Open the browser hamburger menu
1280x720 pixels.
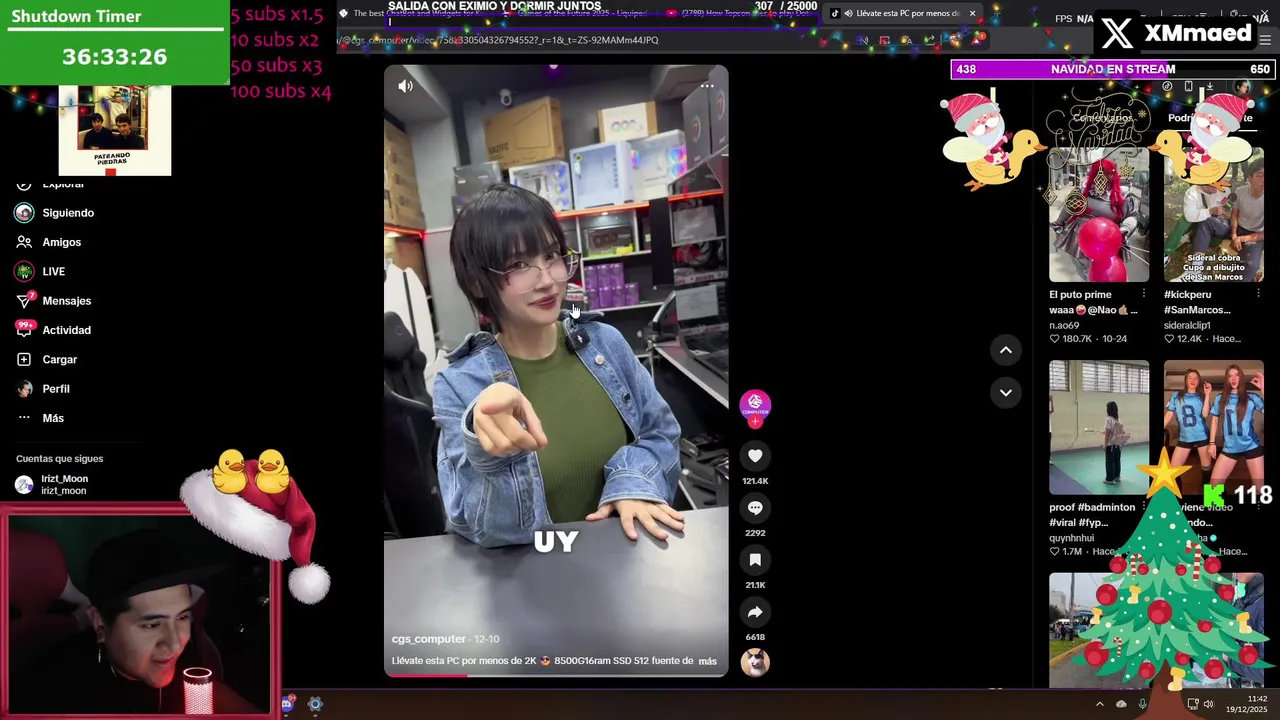click(1265, 40)
